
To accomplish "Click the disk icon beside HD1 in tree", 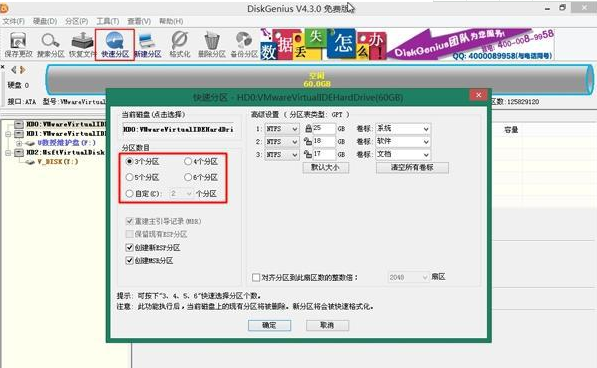I will coord(19,134).
